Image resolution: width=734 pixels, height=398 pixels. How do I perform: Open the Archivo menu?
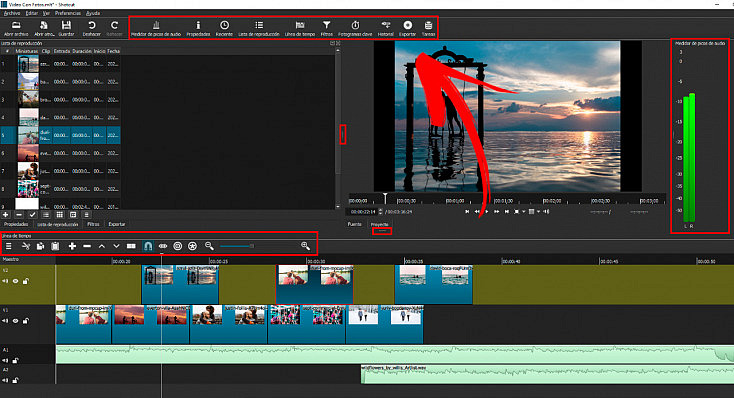point(12,13)
